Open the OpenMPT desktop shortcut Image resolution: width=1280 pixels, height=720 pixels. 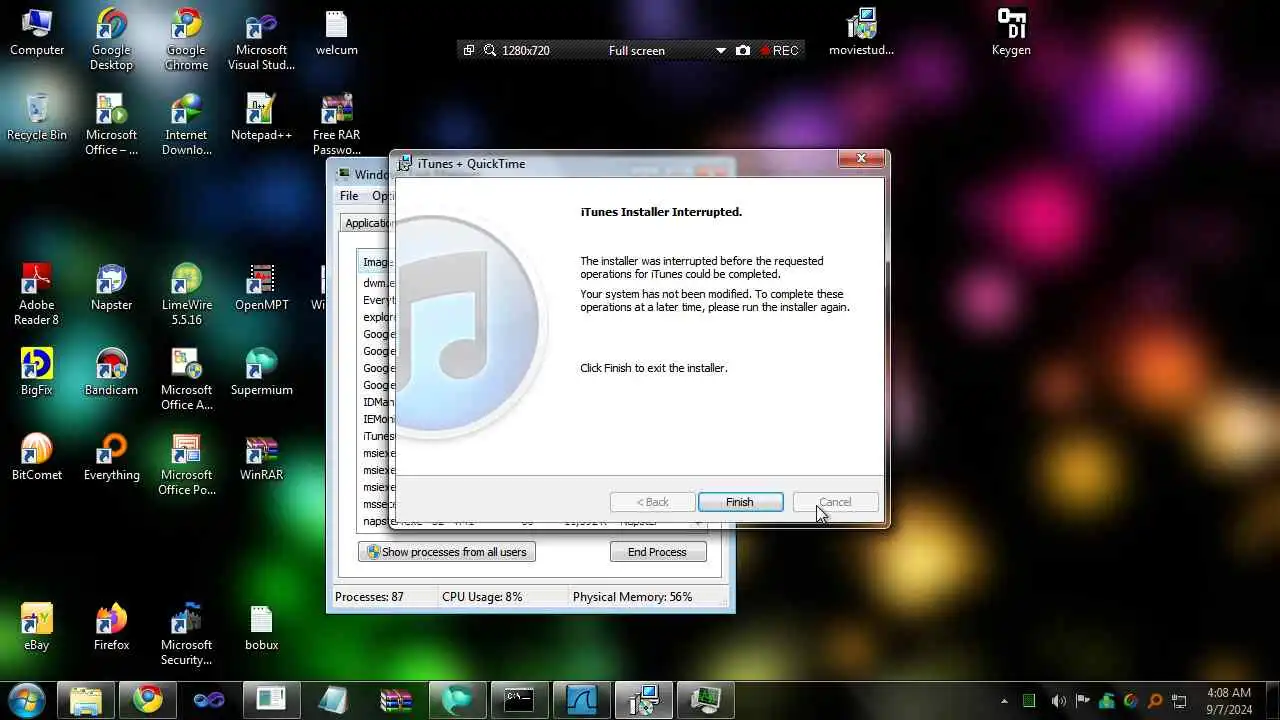pos(261,287)
